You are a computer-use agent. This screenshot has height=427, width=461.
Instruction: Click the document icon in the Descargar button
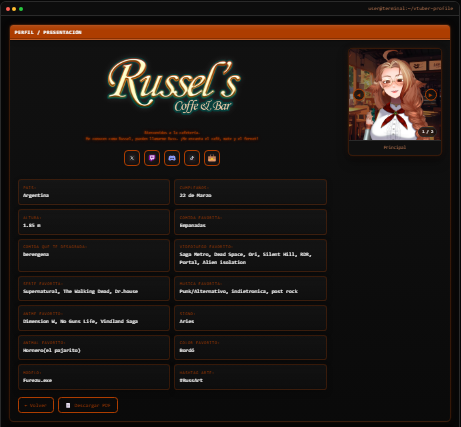tap(68, 405)
